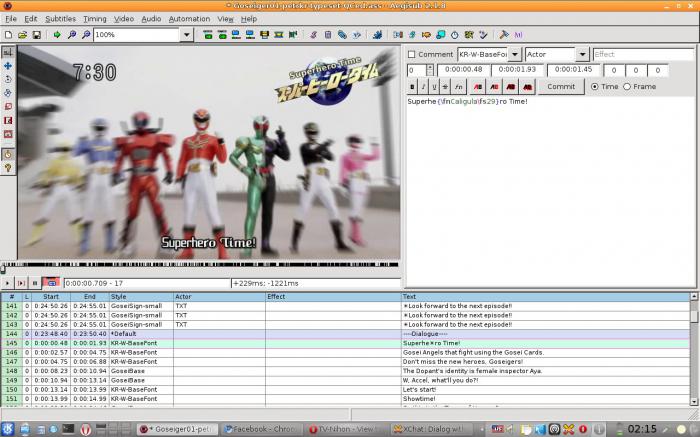Screen dimensions: 700x437
Task: Select the rectangle clip tool
Action: [x=8, y=121]
